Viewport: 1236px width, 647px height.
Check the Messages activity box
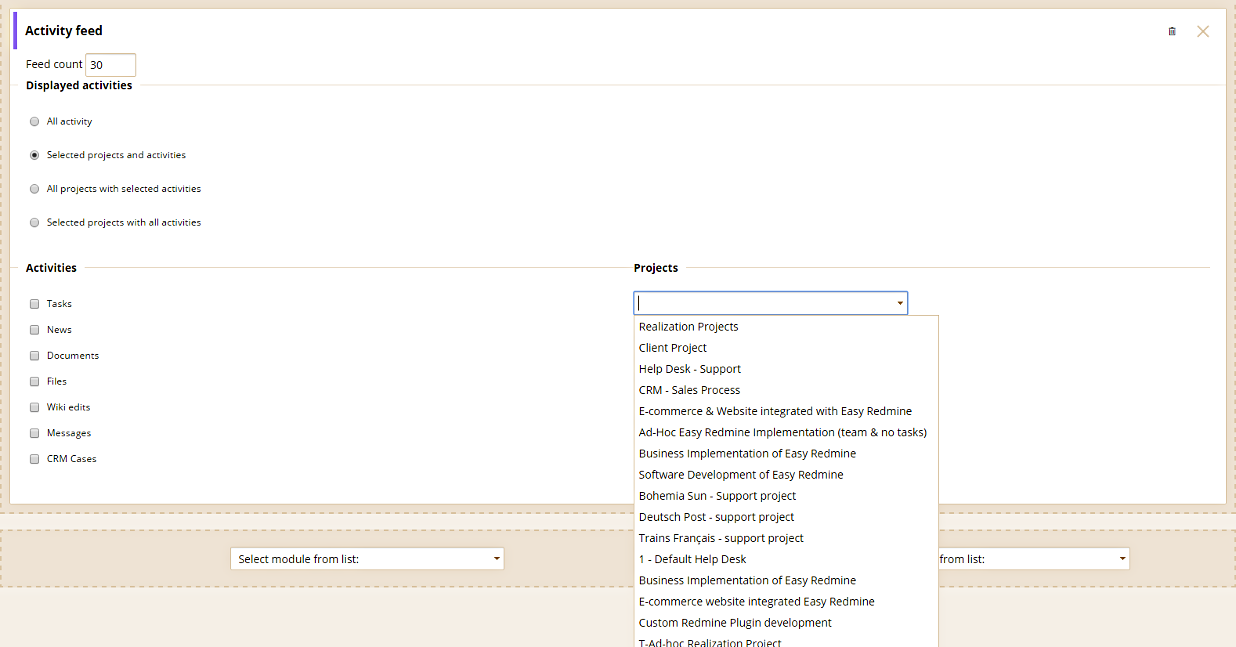tap(35, 433)
